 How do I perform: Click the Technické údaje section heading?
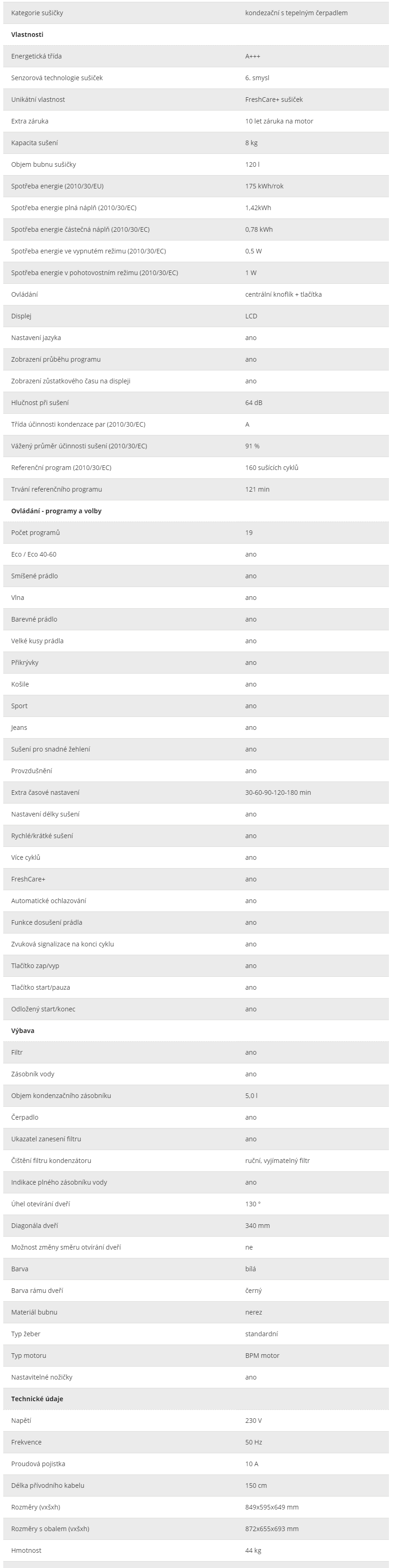click(37, 1399)
